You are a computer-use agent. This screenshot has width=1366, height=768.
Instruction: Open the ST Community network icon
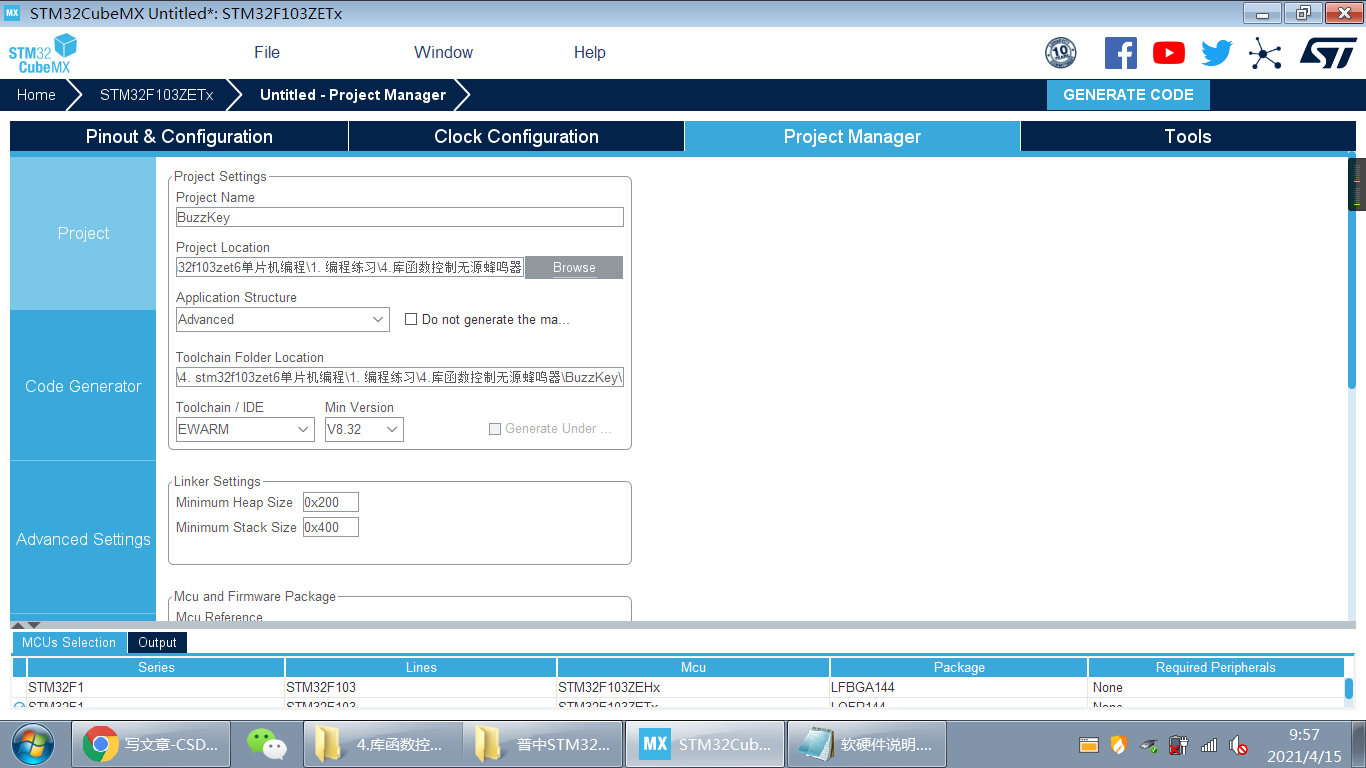[1265, 53]
